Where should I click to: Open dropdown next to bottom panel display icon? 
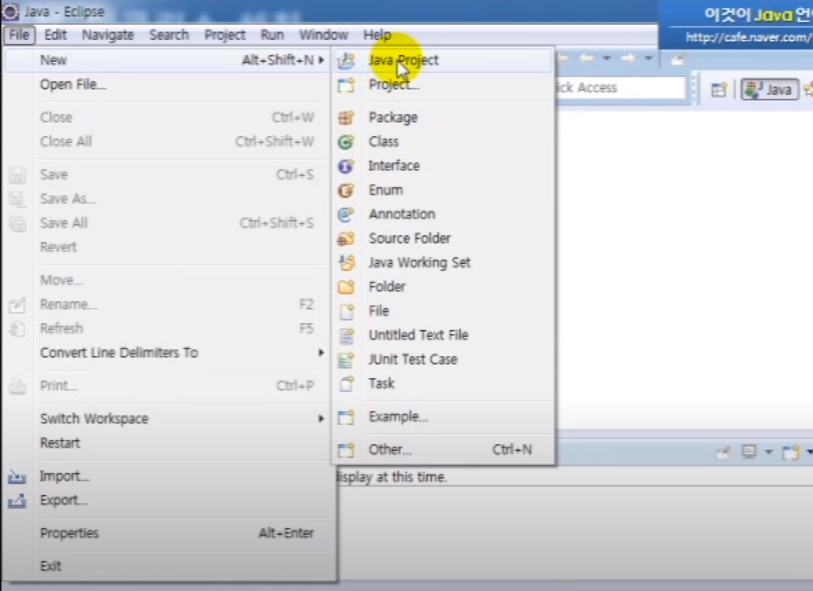pyautogui.click(x=769, y=452)
